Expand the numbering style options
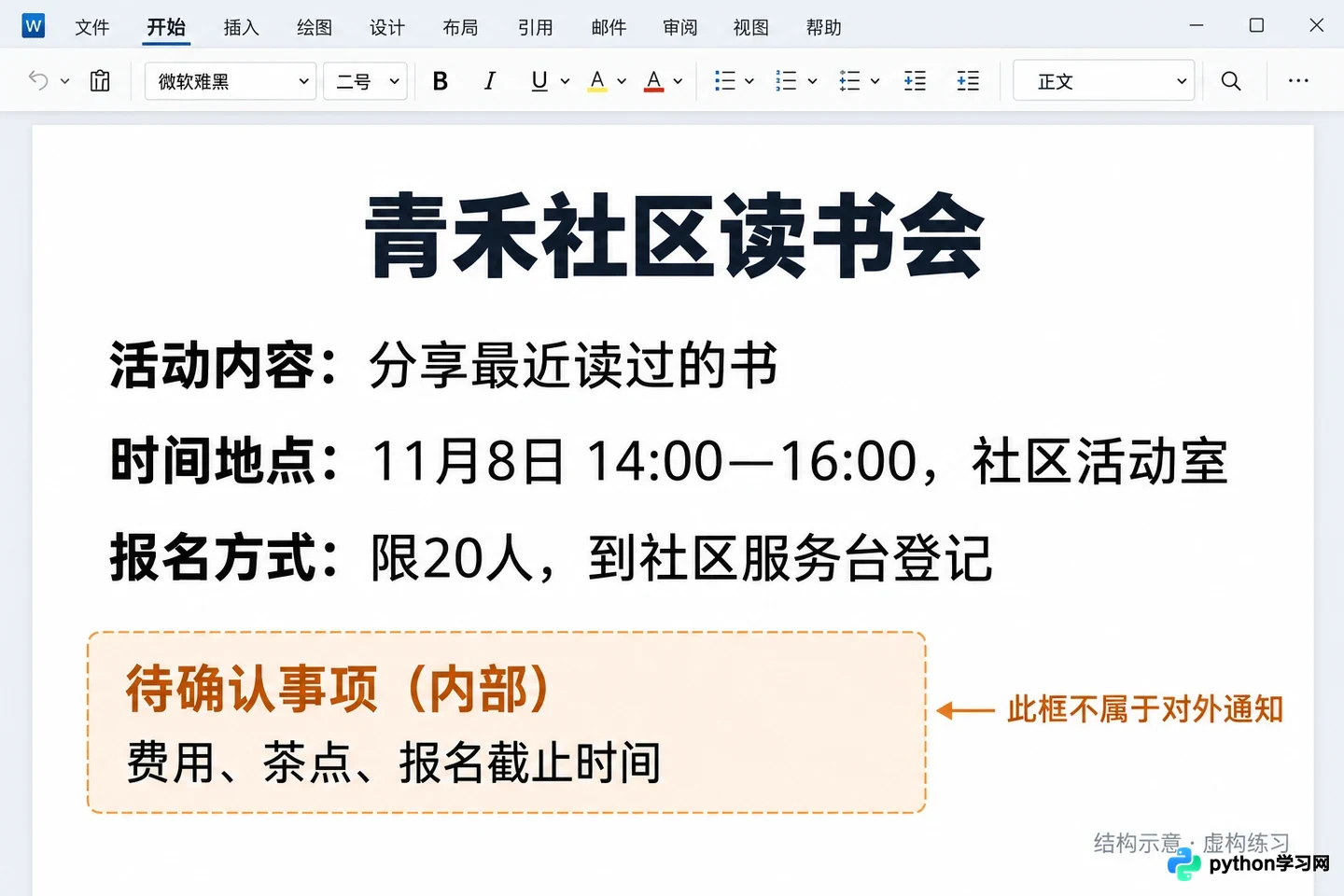1344x896 pixels. pyautogui.click(x=812, y=81)
